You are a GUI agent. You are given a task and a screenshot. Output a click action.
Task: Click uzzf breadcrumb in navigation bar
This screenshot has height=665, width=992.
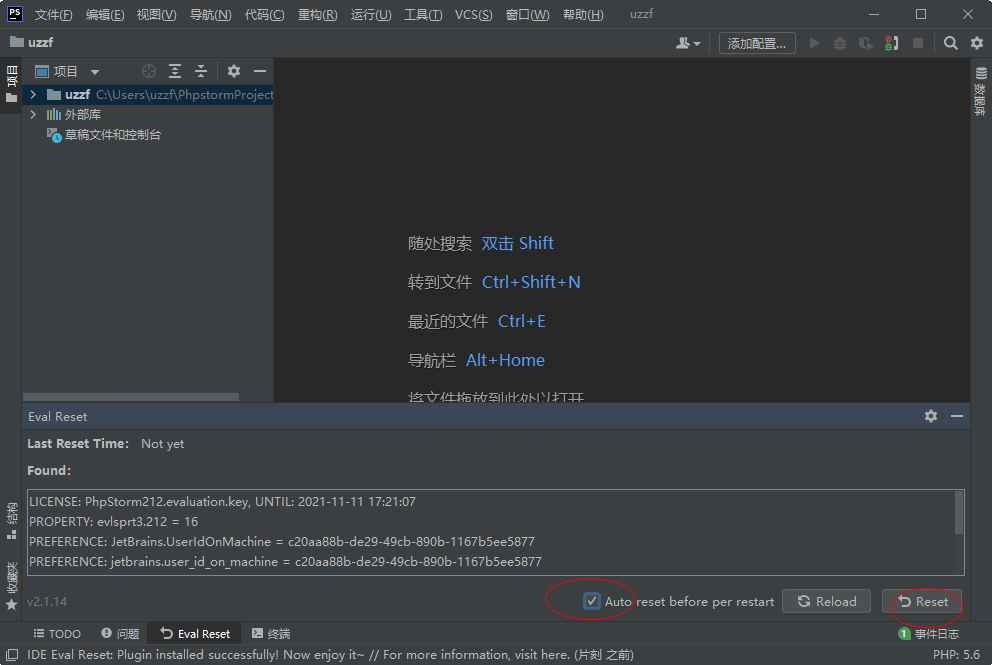[32, 42]
